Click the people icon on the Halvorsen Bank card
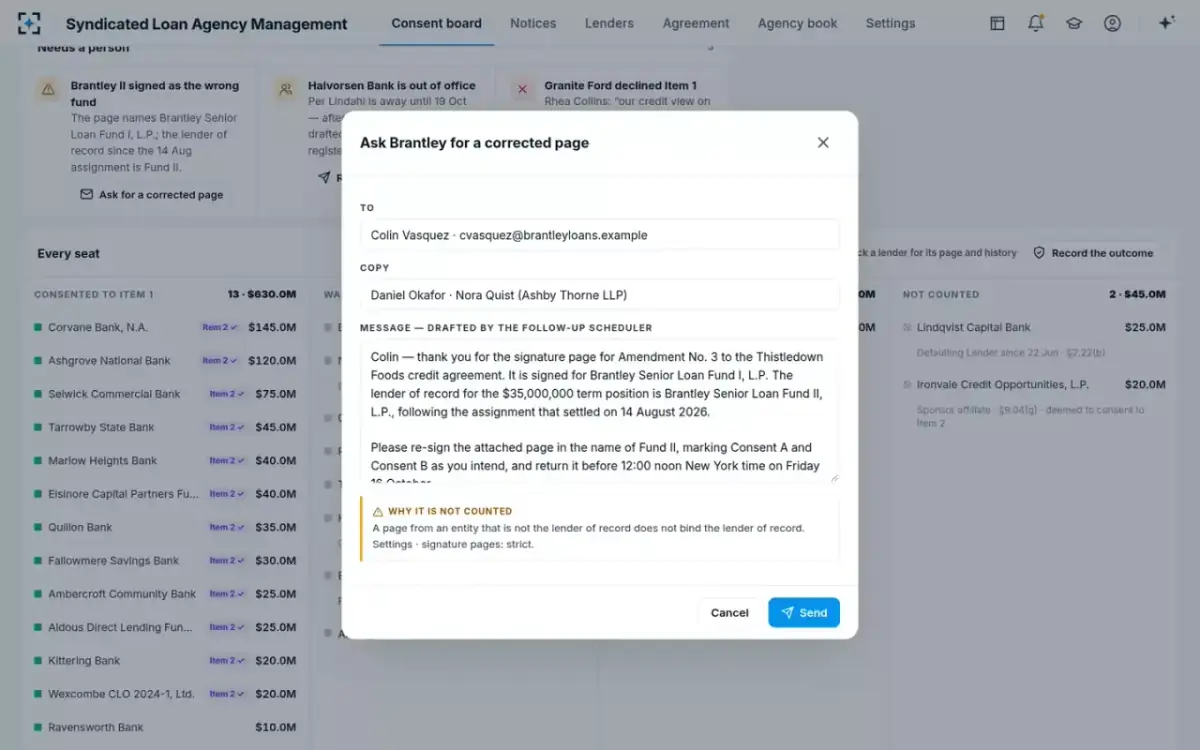The width and height of the screenshot is (1200, 750). (286, 90)
